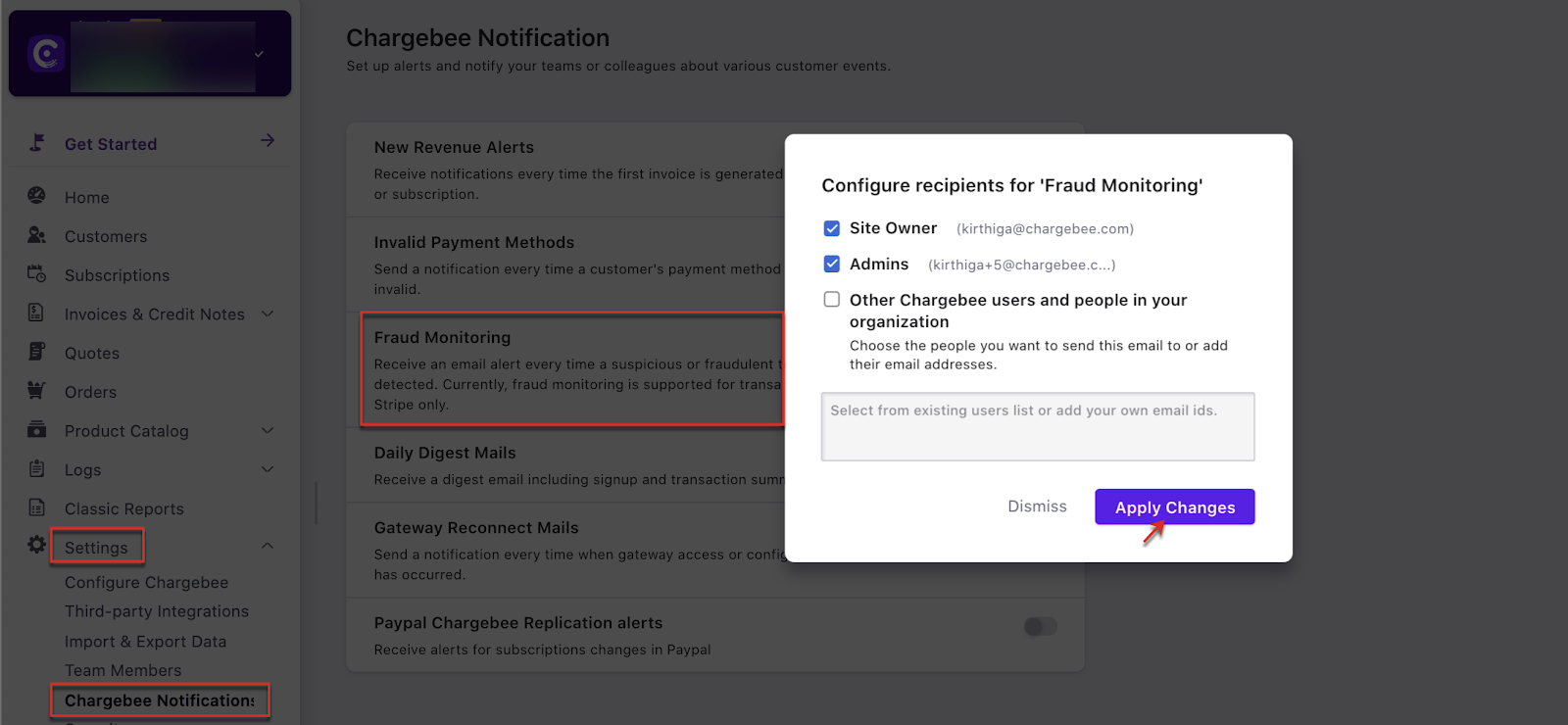The height and width of the screenshot is (725, 1568).
Task: Uncheck the Site Owner checkbox
Action: click(832, 228)
